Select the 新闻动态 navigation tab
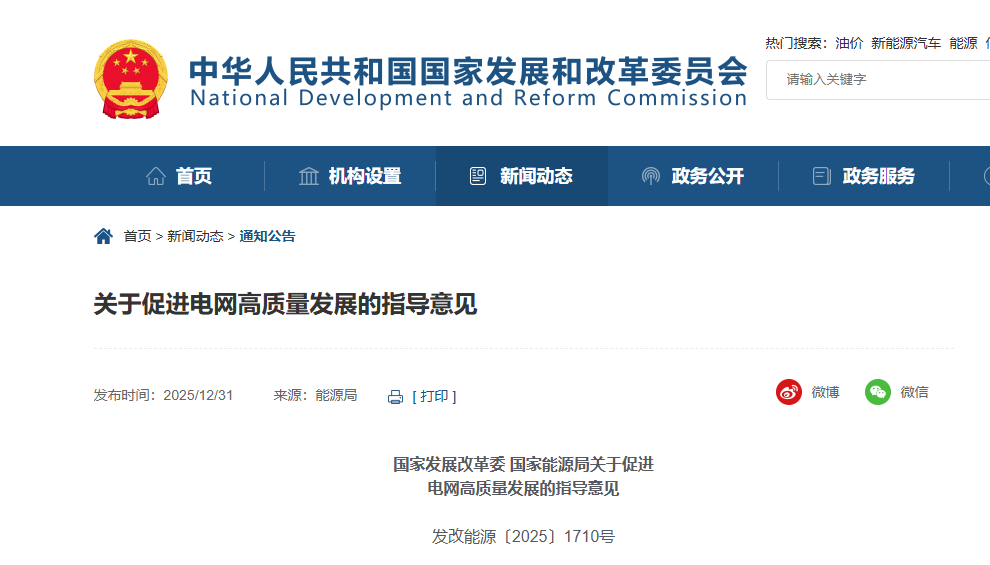990x565 pixels. (x=536, y=177)
